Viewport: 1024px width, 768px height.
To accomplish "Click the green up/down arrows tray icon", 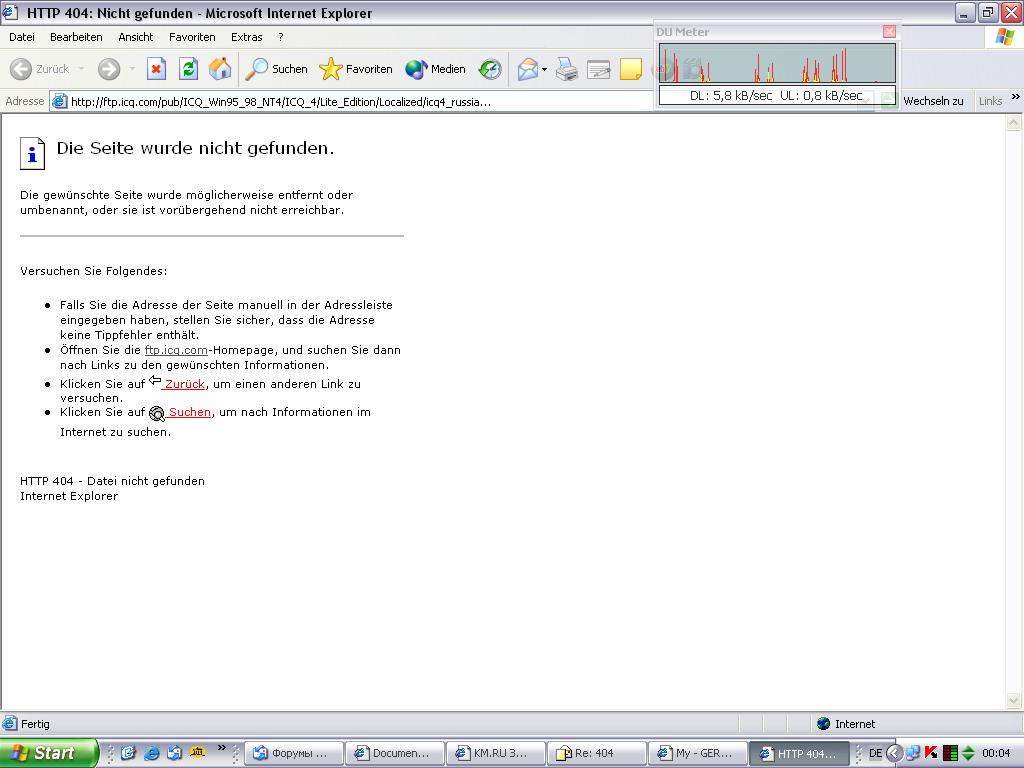I will [967, 753].
